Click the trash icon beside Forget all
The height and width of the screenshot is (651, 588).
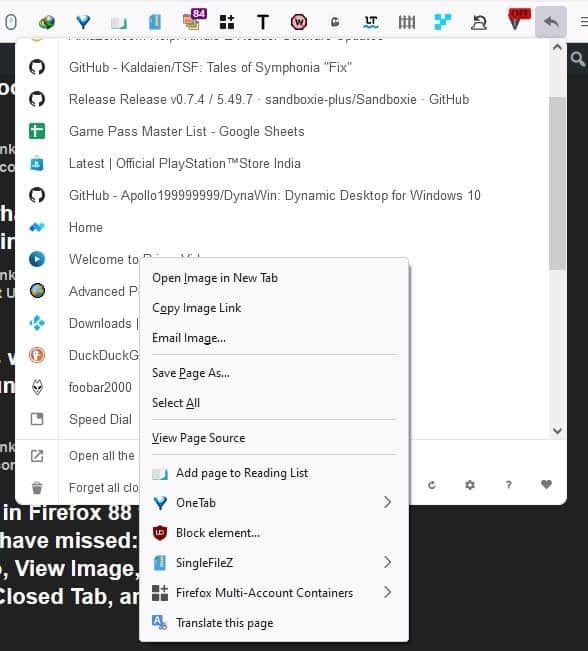[x=37, y=487]
